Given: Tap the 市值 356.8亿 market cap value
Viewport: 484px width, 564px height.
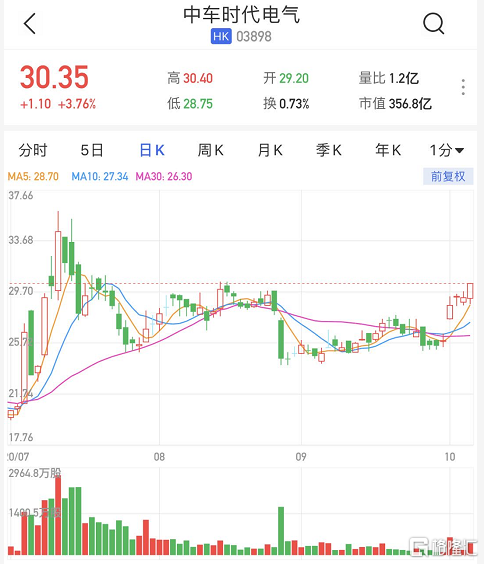Looking at the screenshot, I should pos(395,104).
